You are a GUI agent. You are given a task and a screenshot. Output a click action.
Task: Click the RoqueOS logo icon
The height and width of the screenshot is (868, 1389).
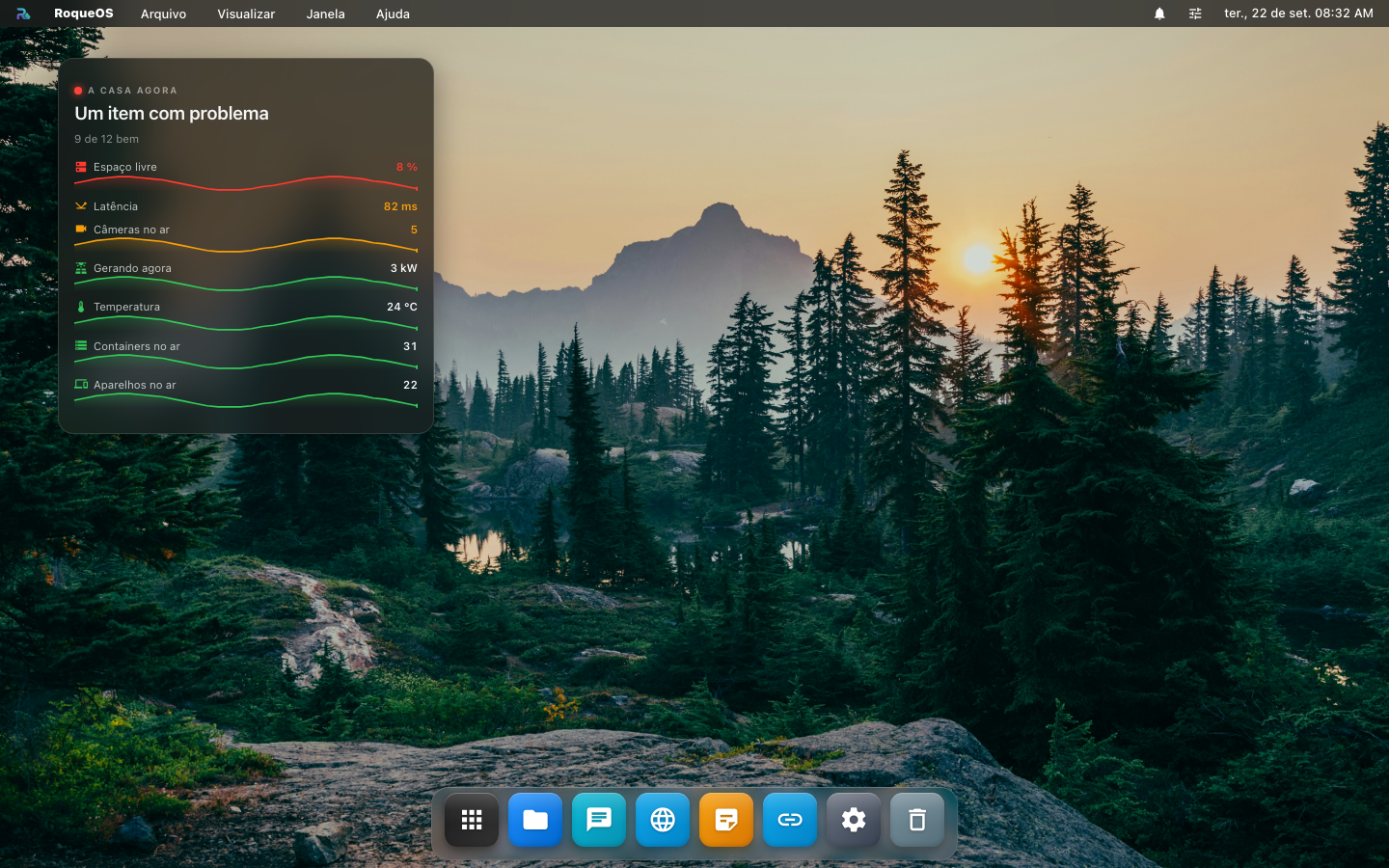tap(23, 14)
